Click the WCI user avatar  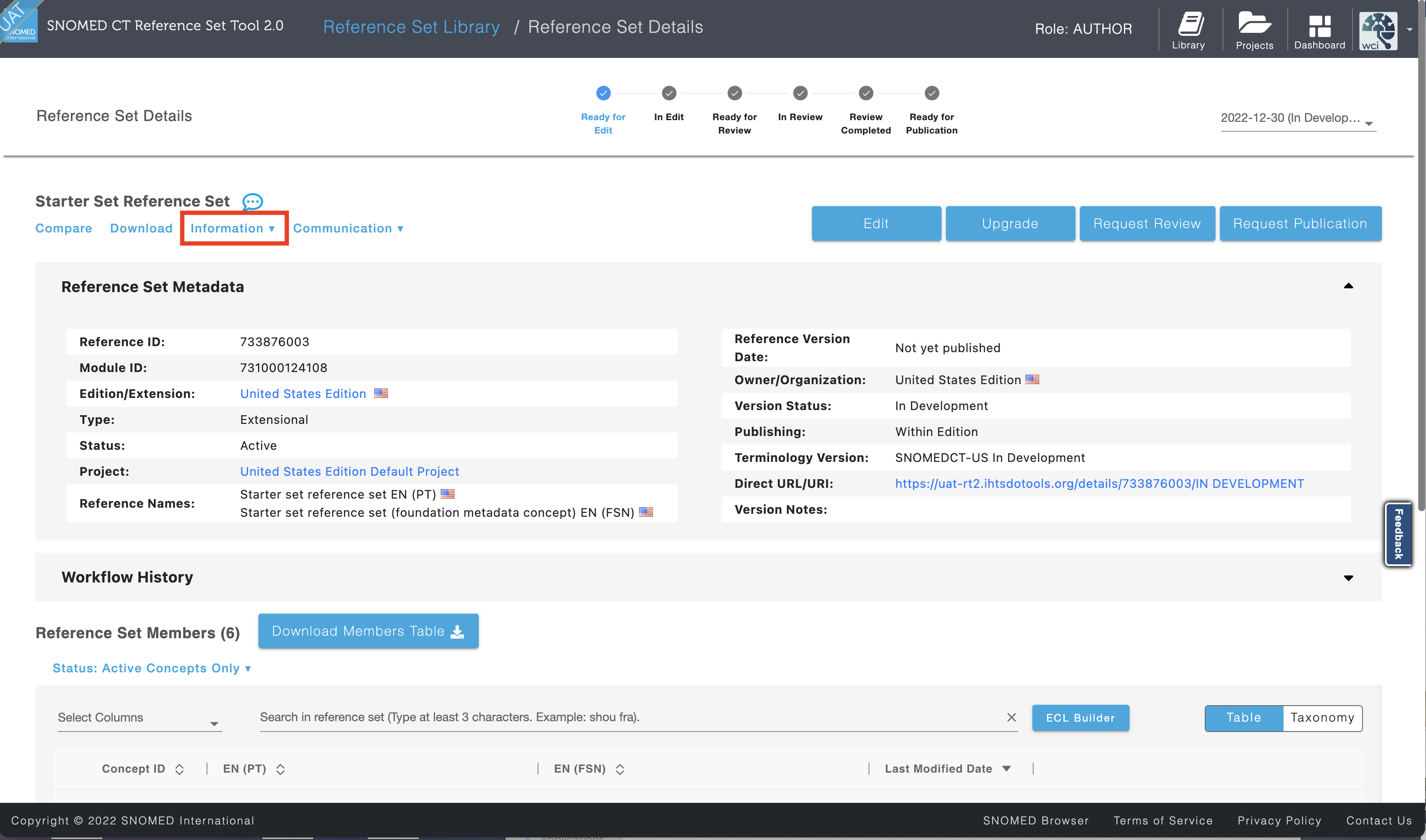coord(1378,31)
